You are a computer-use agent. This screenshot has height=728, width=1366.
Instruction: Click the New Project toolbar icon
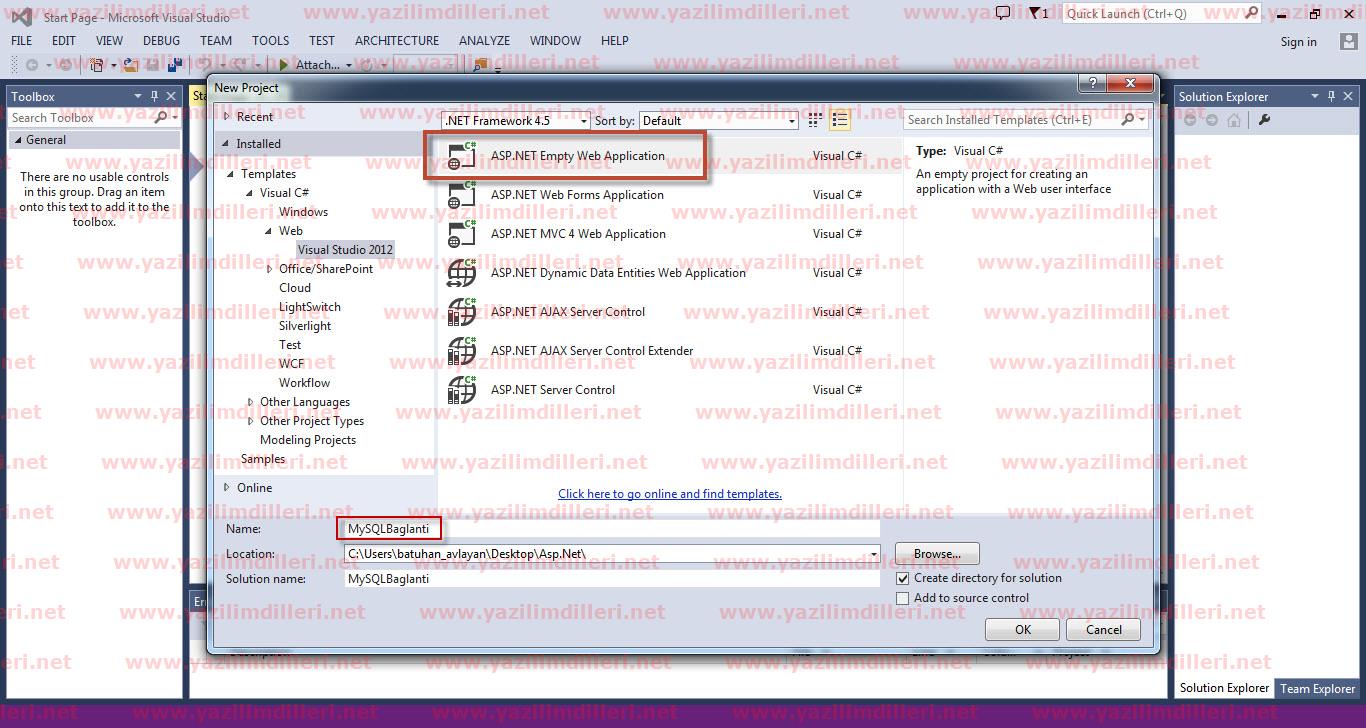coord(97,64)
